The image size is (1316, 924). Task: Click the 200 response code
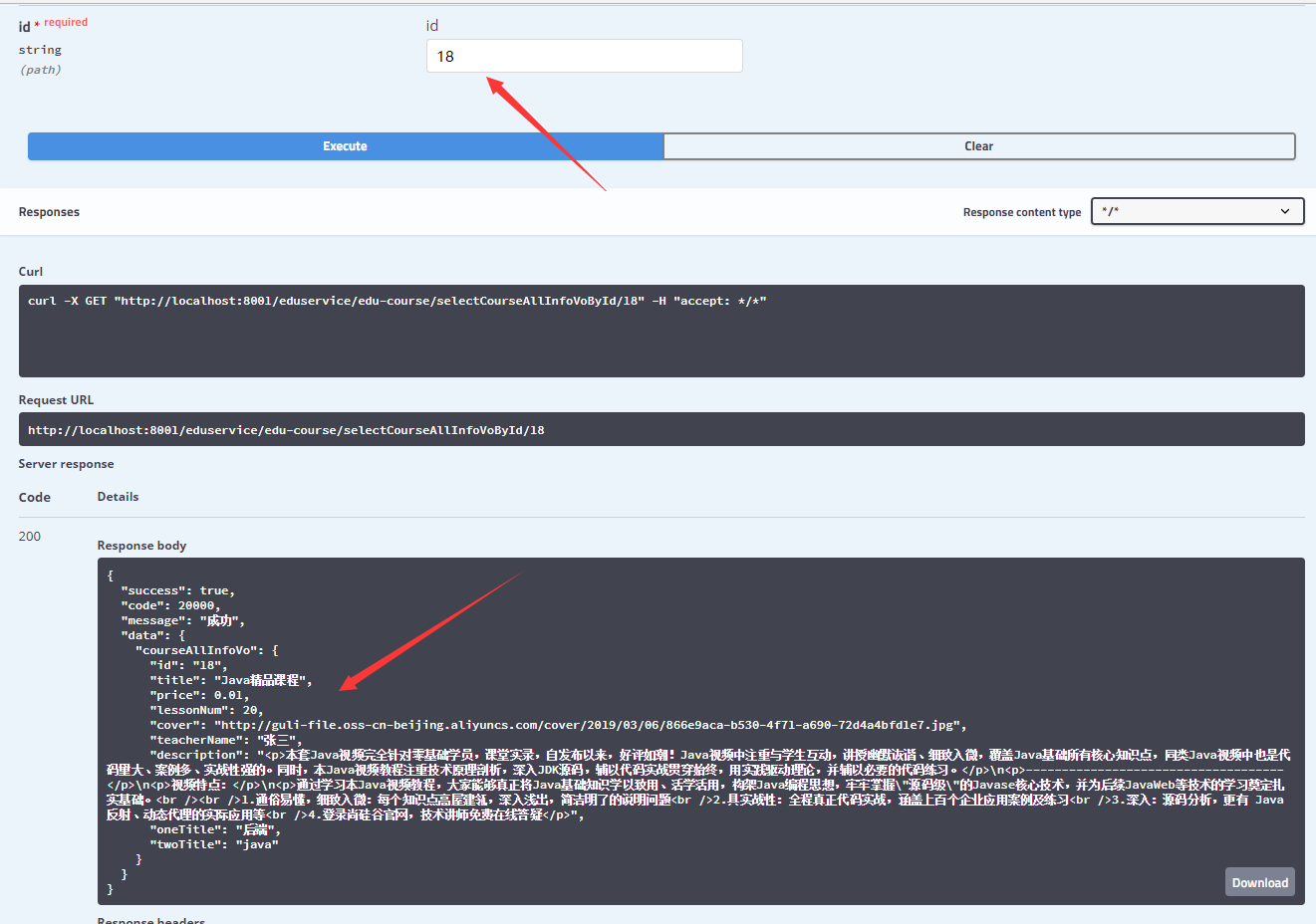click(x=30, y=536)
